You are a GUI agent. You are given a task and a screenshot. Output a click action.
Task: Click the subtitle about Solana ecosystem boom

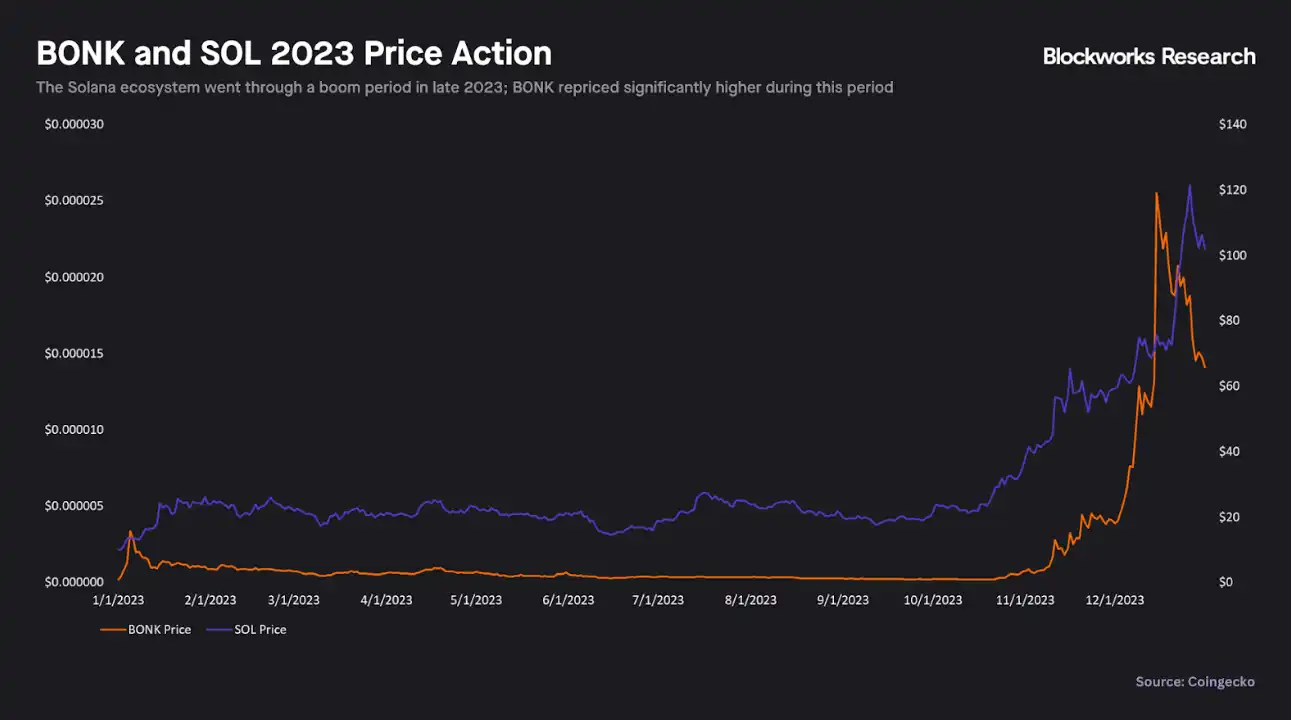[x=464, y=88]
